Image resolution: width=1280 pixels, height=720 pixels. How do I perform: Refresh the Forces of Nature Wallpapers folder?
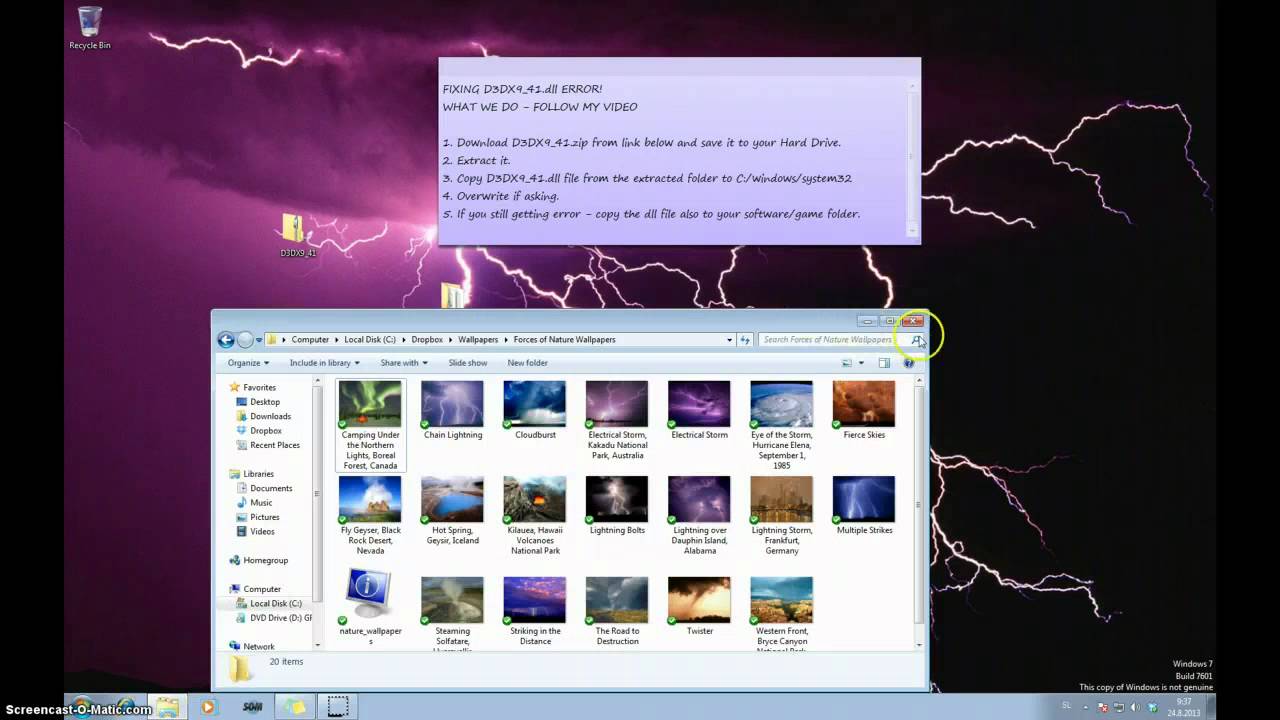pos(745,340)
